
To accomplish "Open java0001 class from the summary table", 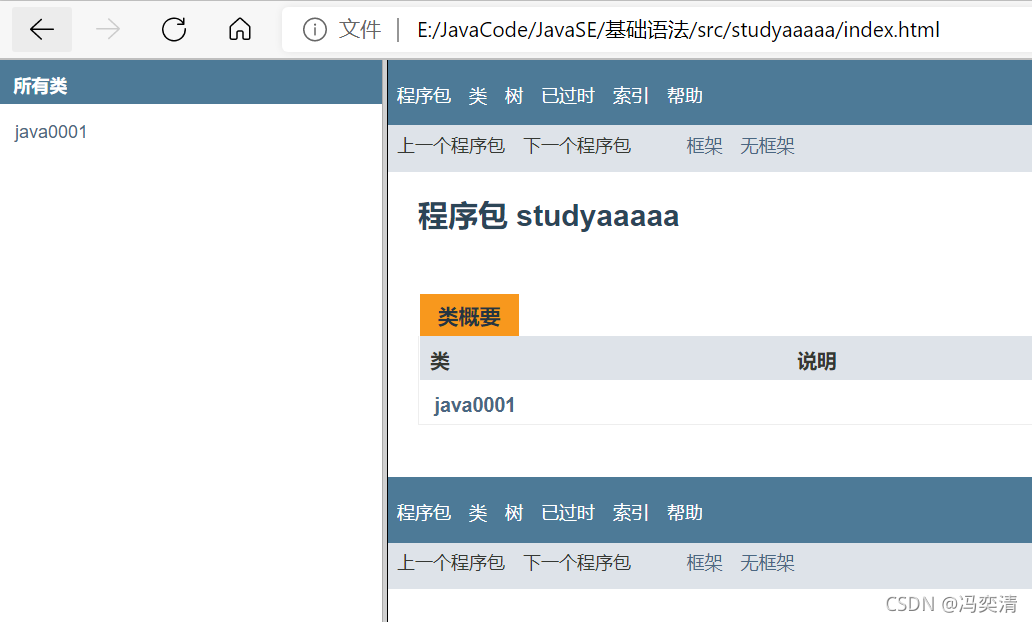I will click(x=472, y=405).
